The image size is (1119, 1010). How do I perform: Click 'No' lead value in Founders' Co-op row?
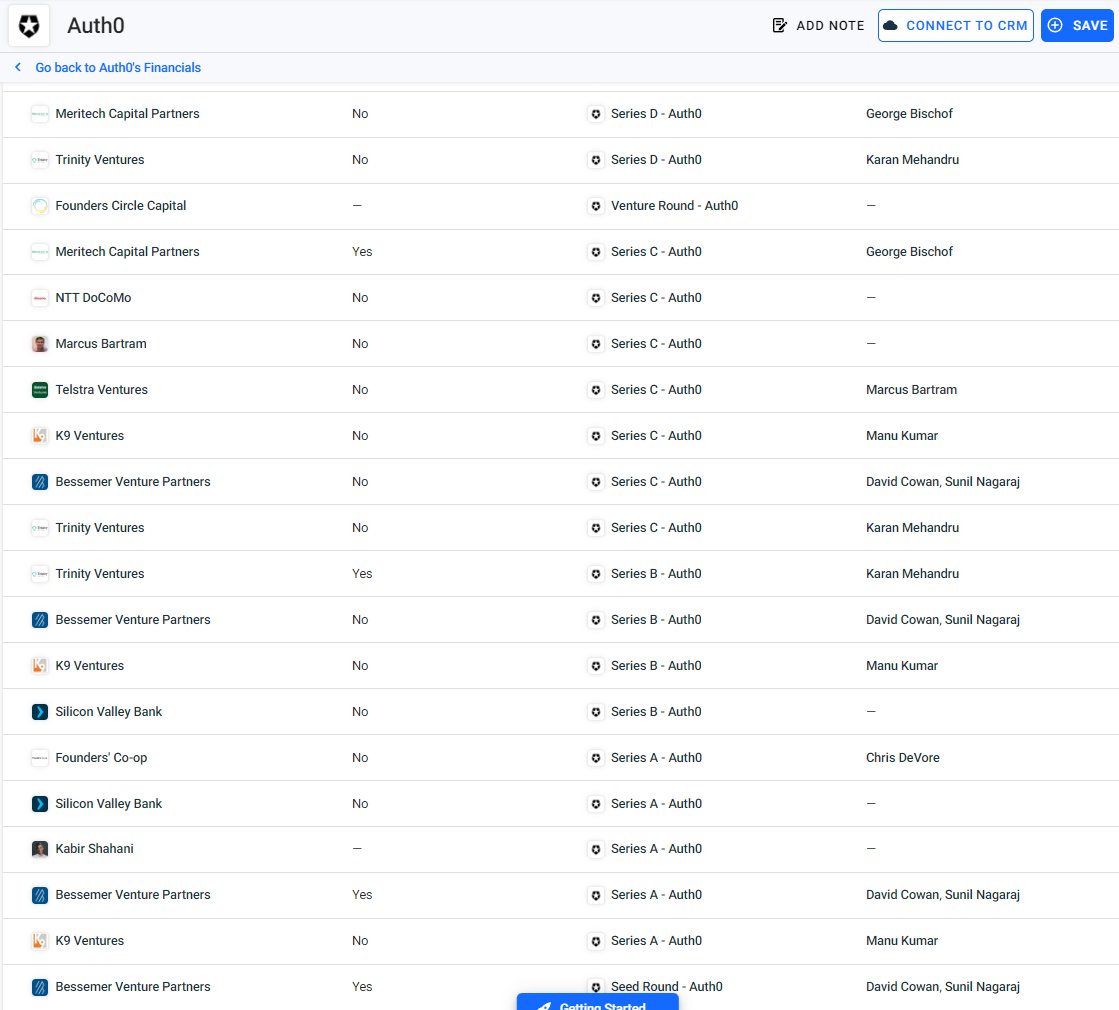click(360, 758)
